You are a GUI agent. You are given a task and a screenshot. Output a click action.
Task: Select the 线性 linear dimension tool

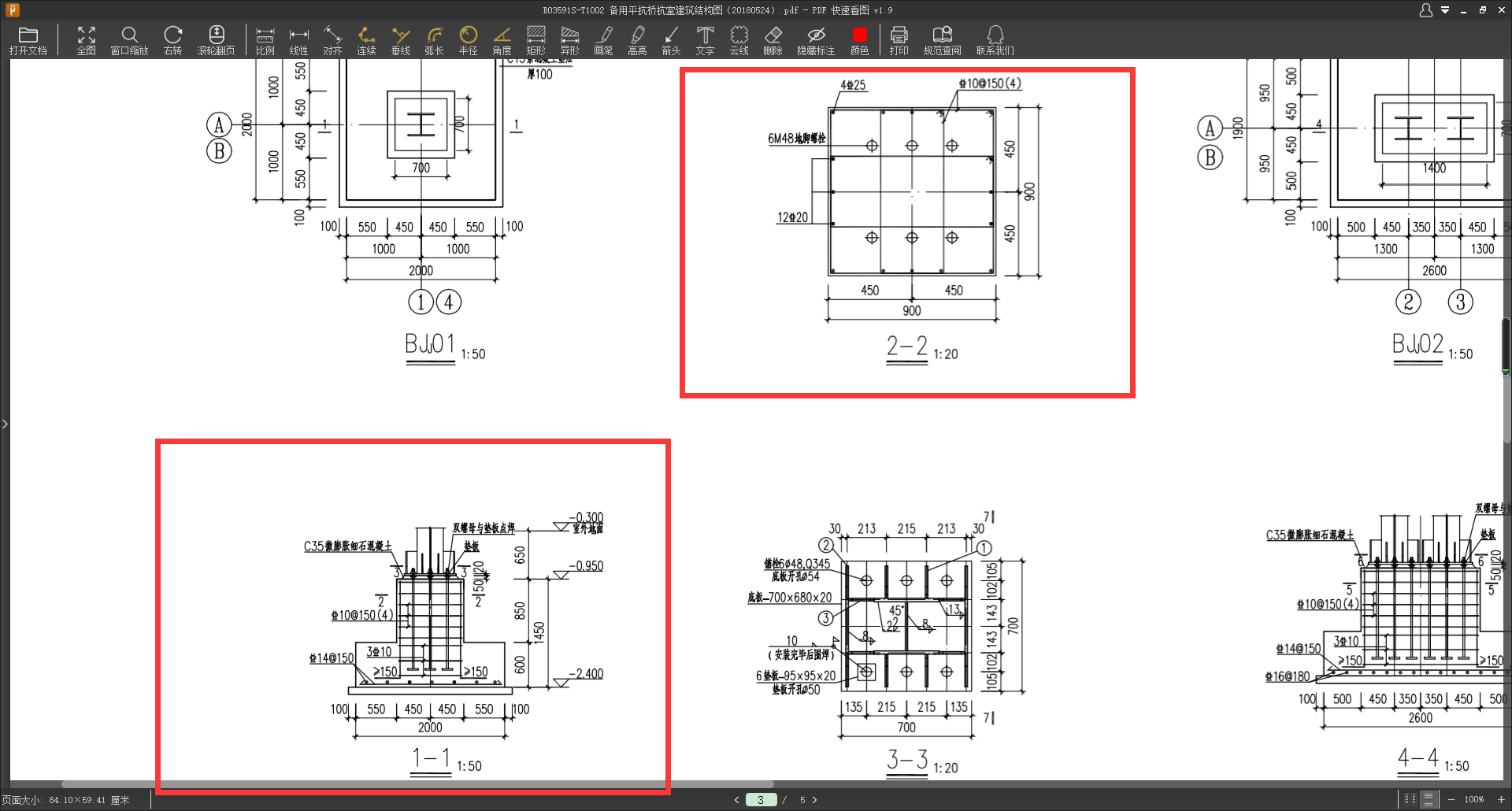[x=298, y=41]
